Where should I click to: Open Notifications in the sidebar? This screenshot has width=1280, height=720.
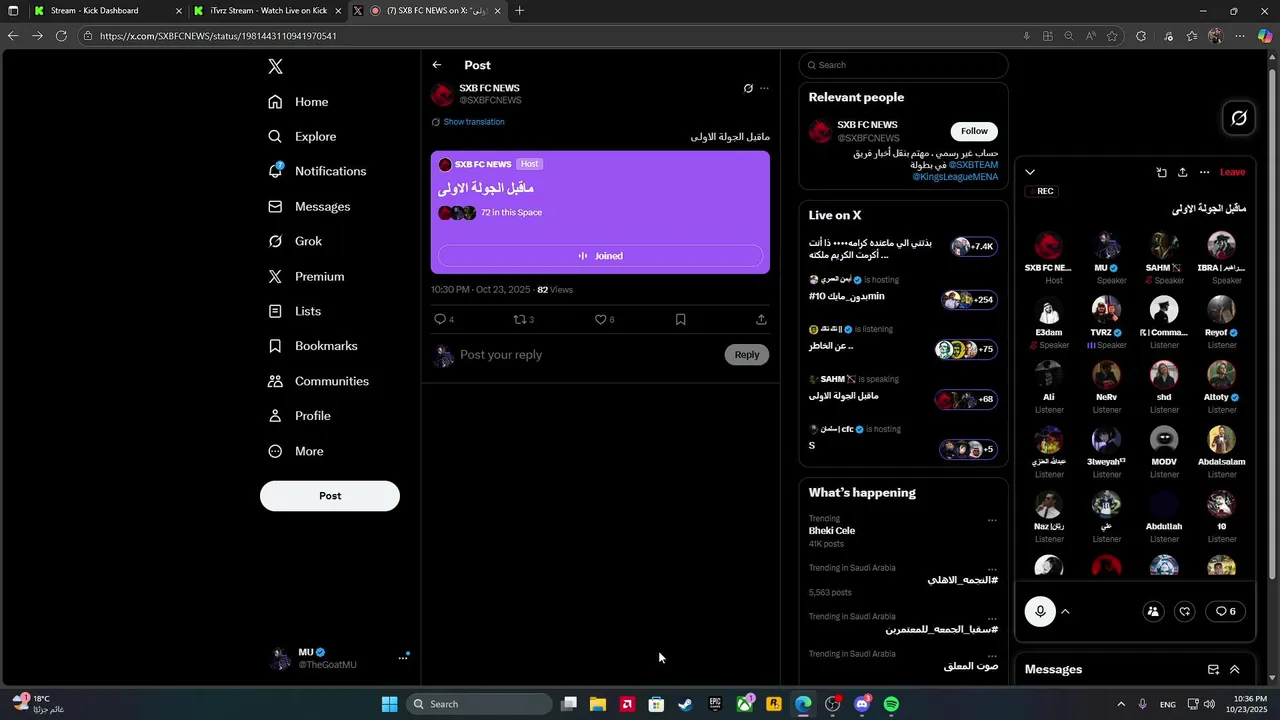pos(317,171)
